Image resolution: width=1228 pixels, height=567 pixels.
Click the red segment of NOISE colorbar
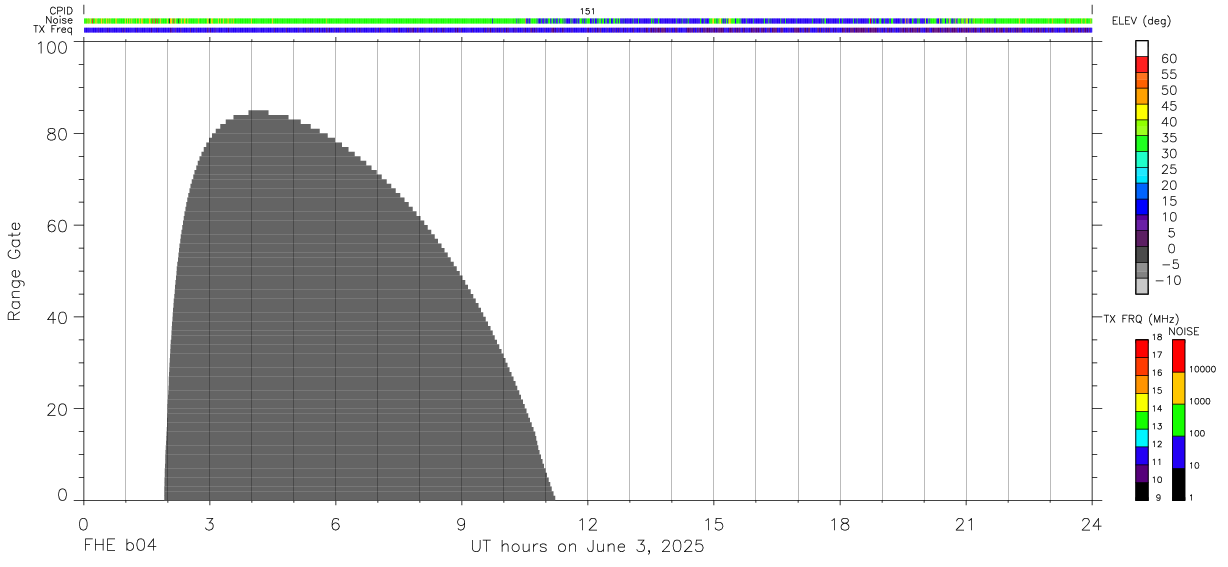tap(1178, 356)
